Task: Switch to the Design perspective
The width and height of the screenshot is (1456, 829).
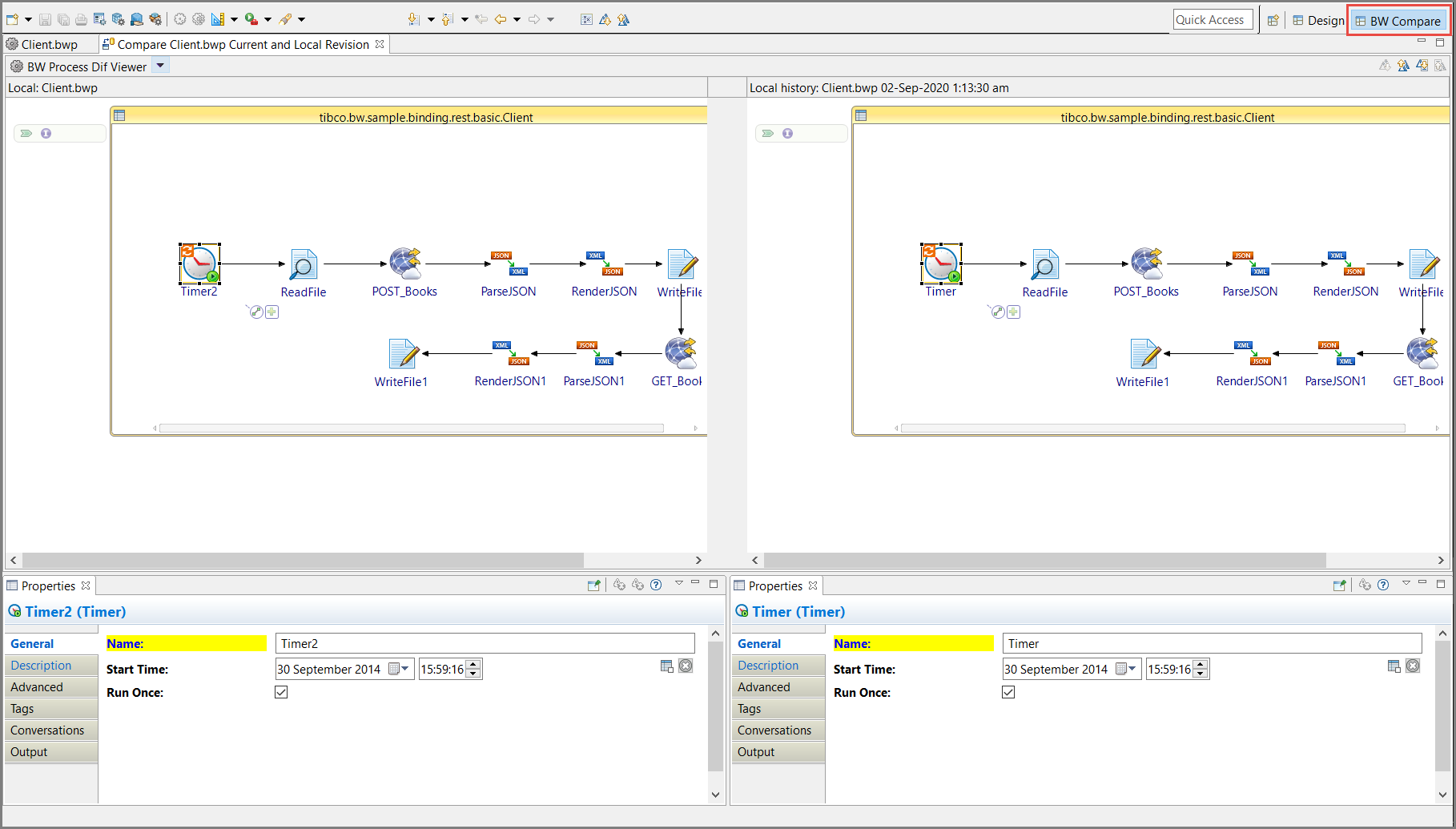Action: 1318,21
